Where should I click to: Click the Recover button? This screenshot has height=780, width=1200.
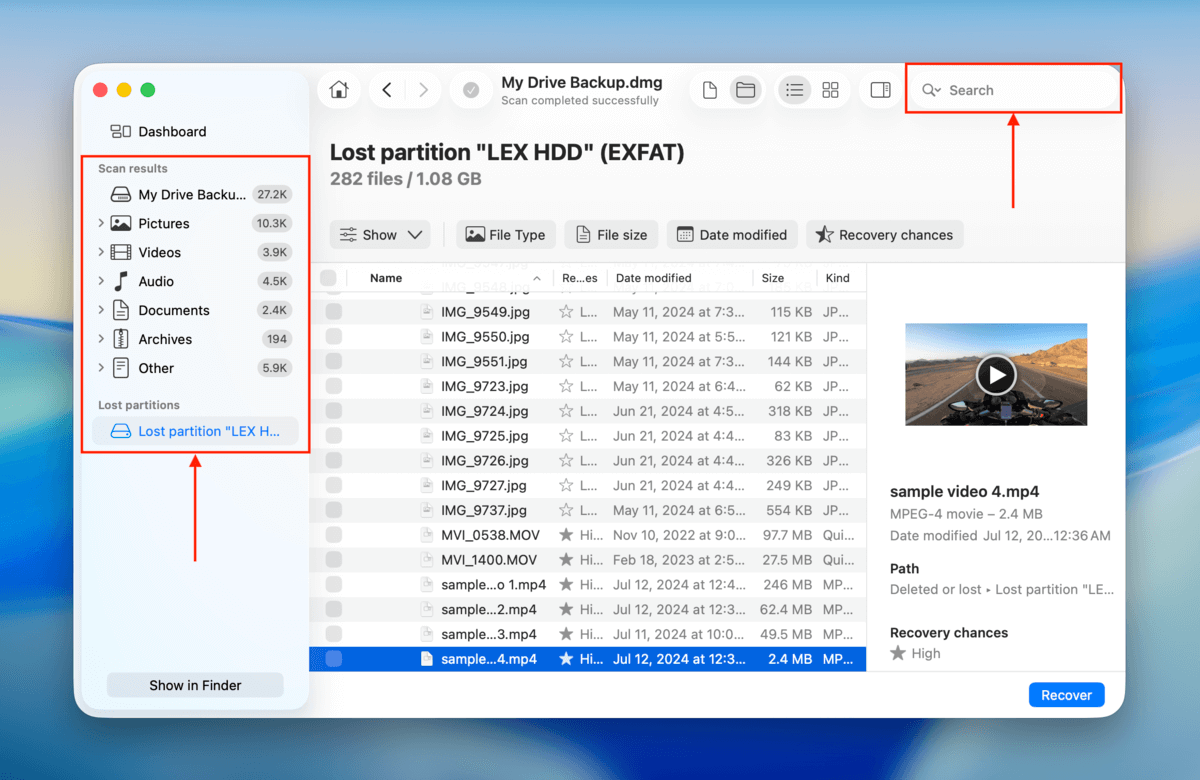pyautogui.click(x=1066, y=694)
